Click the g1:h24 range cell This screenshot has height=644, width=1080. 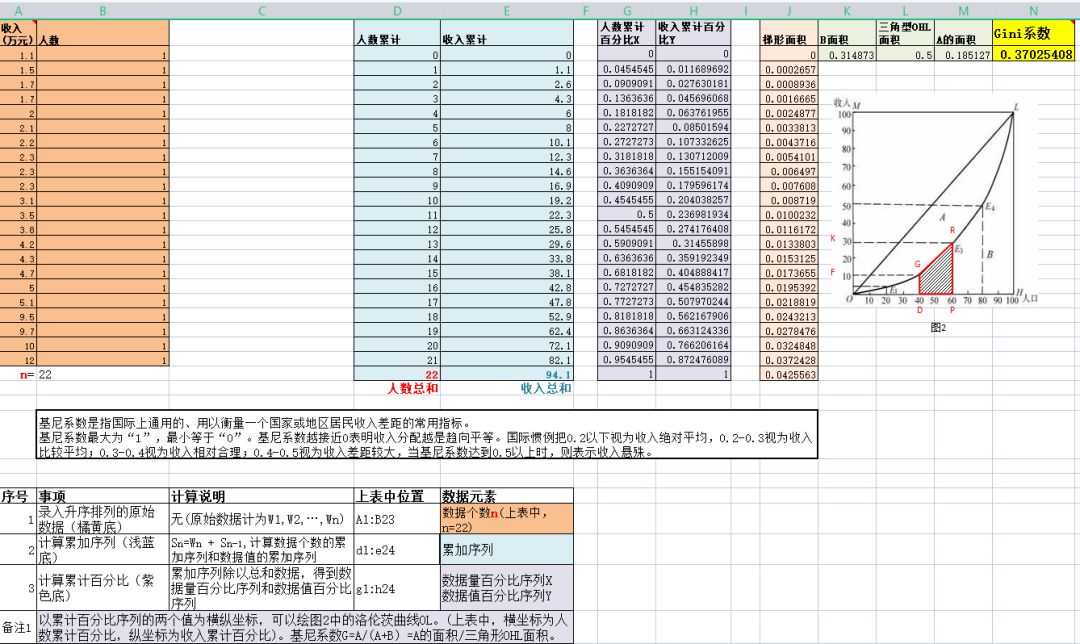(x=397, y=588)
